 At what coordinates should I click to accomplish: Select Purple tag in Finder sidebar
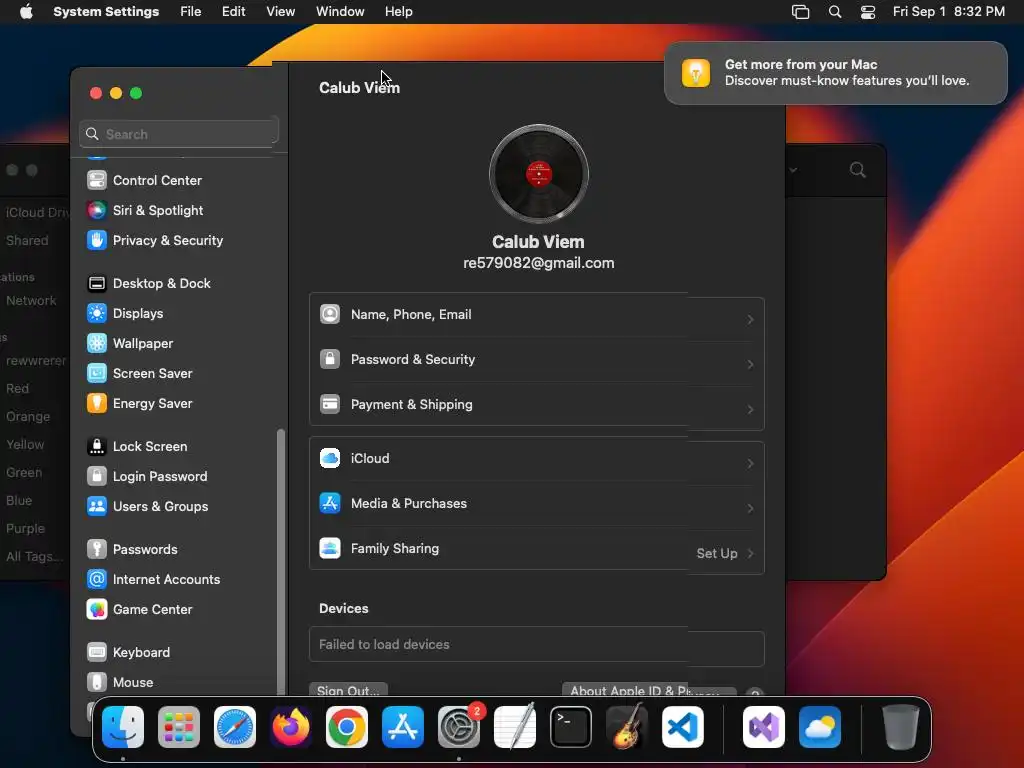(x=25, y=528)
